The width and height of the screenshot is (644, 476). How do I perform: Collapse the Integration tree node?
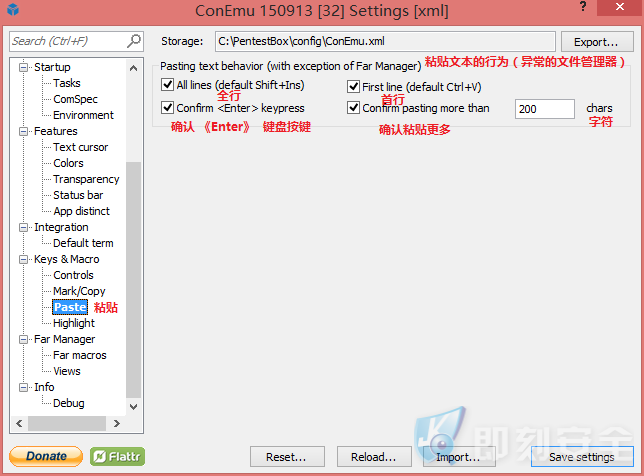[24, 227]
